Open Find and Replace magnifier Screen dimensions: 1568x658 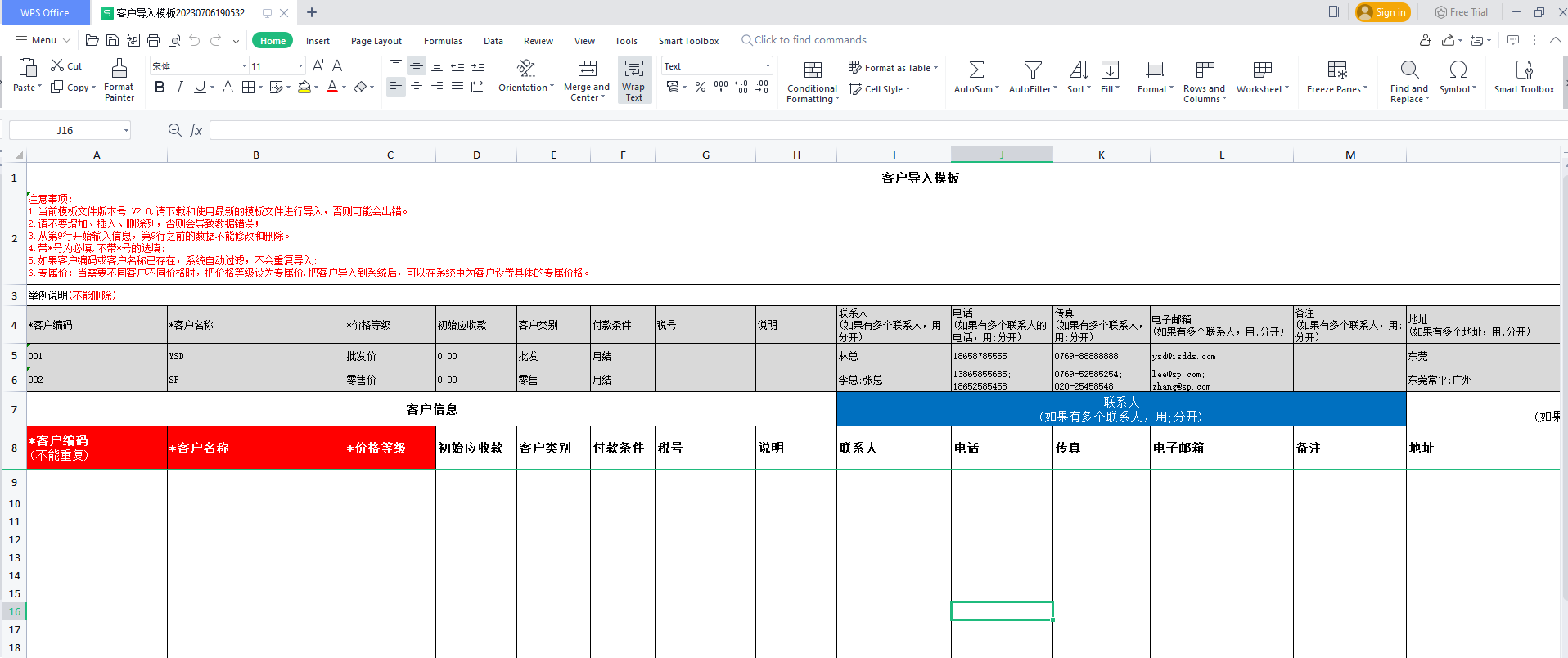pos(1408,70)
